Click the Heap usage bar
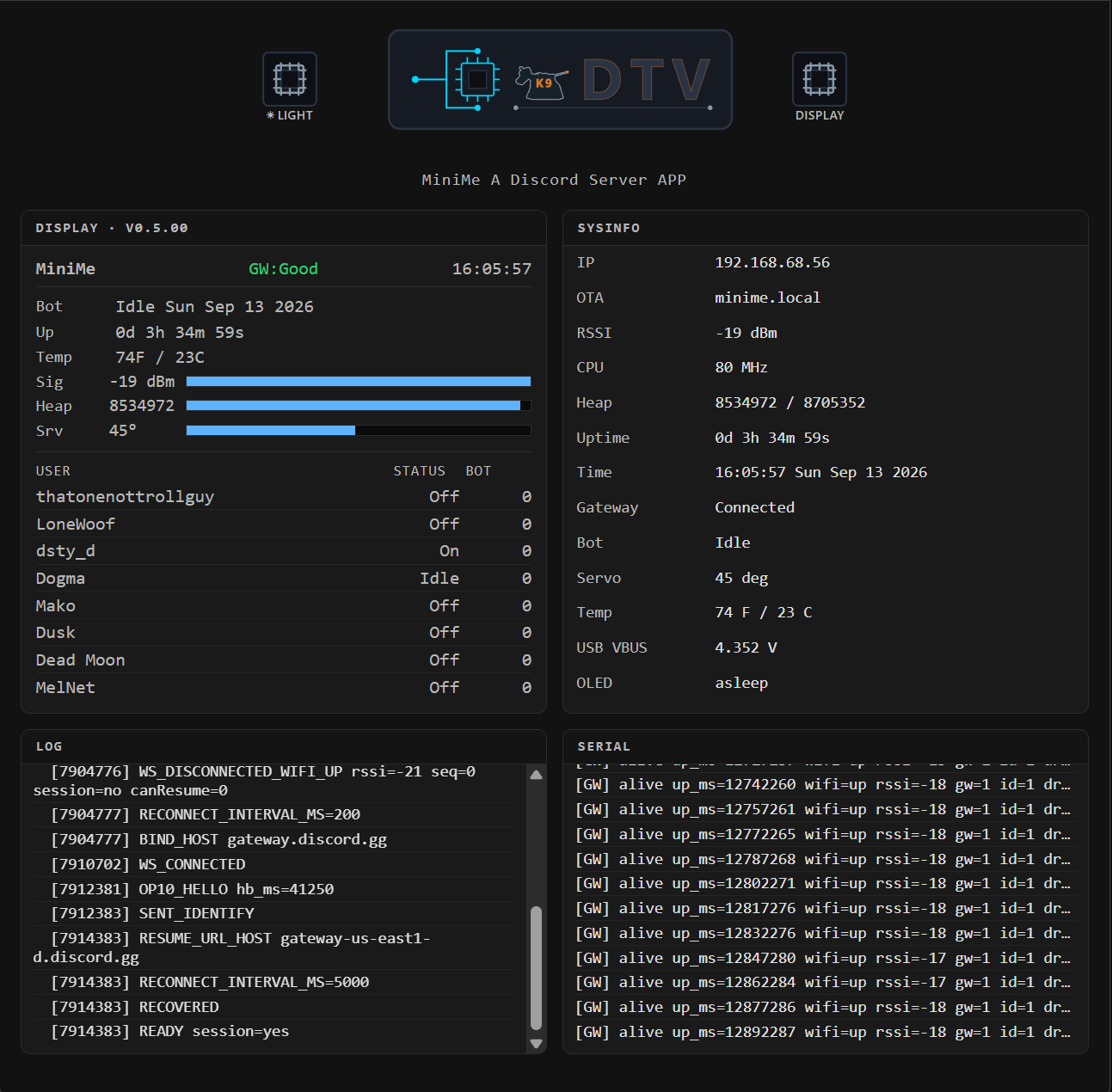Image resolution: width=1112 pixels, height=1092 pixels. pyautogui.click(x=359, y=405)
